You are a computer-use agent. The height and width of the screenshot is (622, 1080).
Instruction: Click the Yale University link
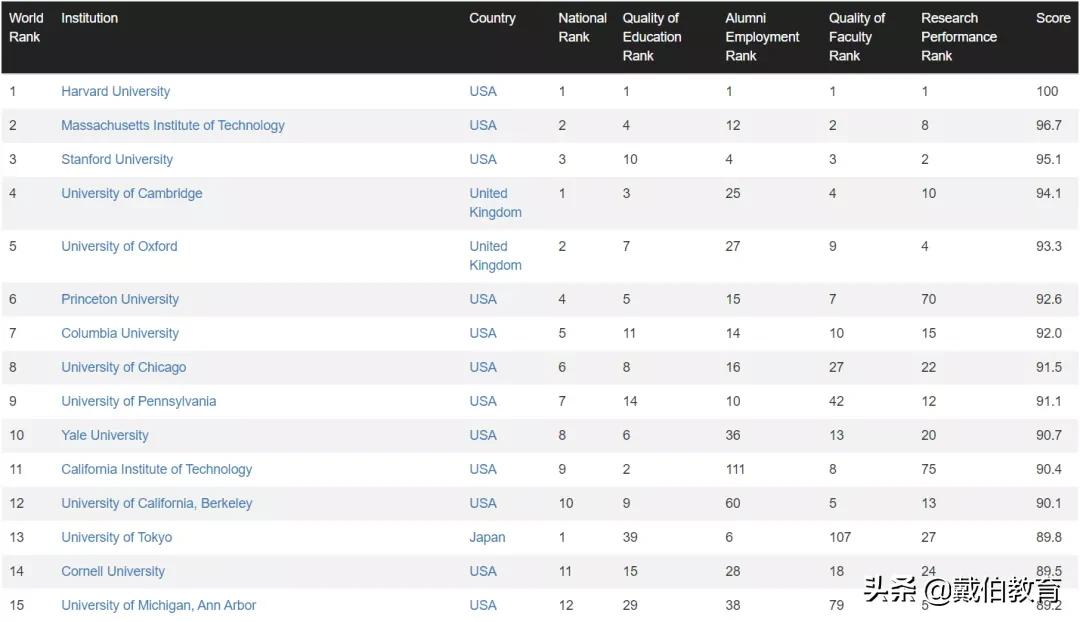click(104, 435)
